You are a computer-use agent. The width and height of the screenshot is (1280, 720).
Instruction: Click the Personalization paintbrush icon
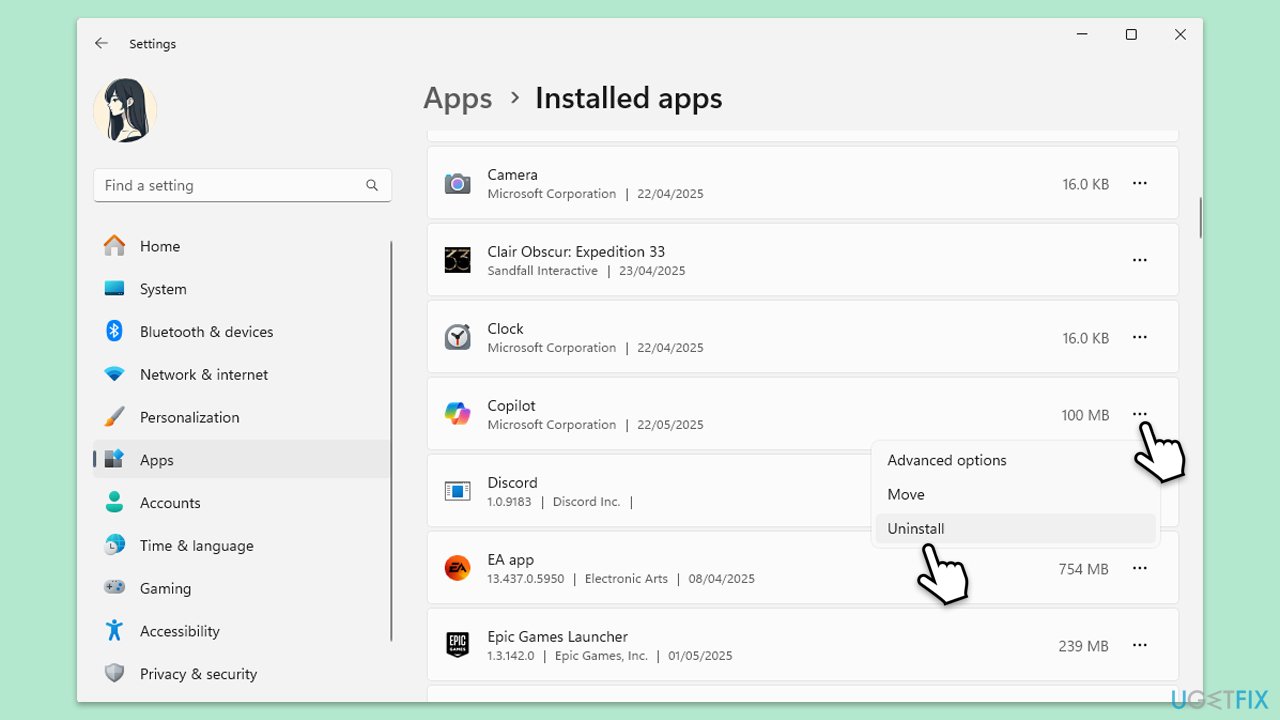point(115,417)
